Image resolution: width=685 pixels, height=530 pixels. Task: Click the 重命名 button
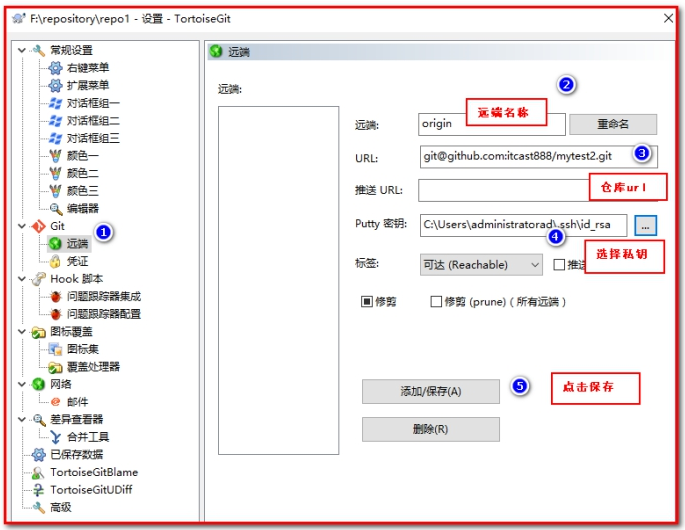pyautogui.click(x=613, y=124)
